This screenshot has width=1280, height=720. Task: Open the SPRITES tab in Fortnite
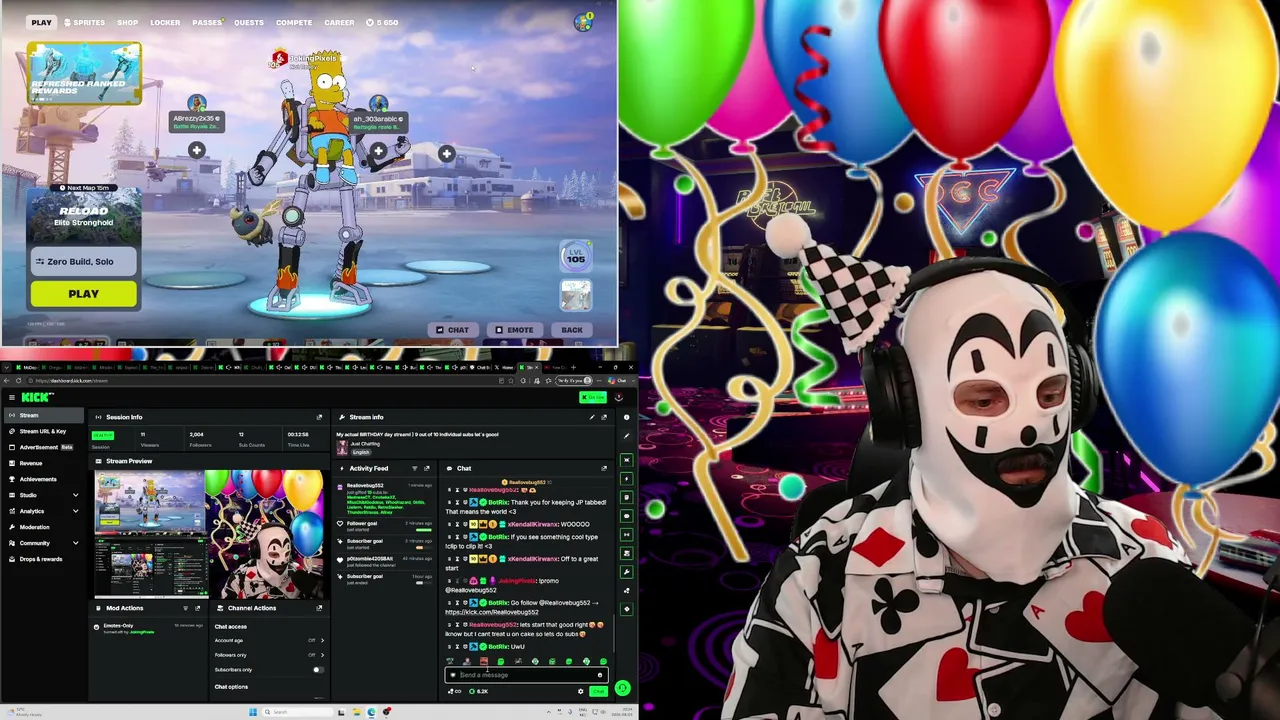tap(84, 22)
